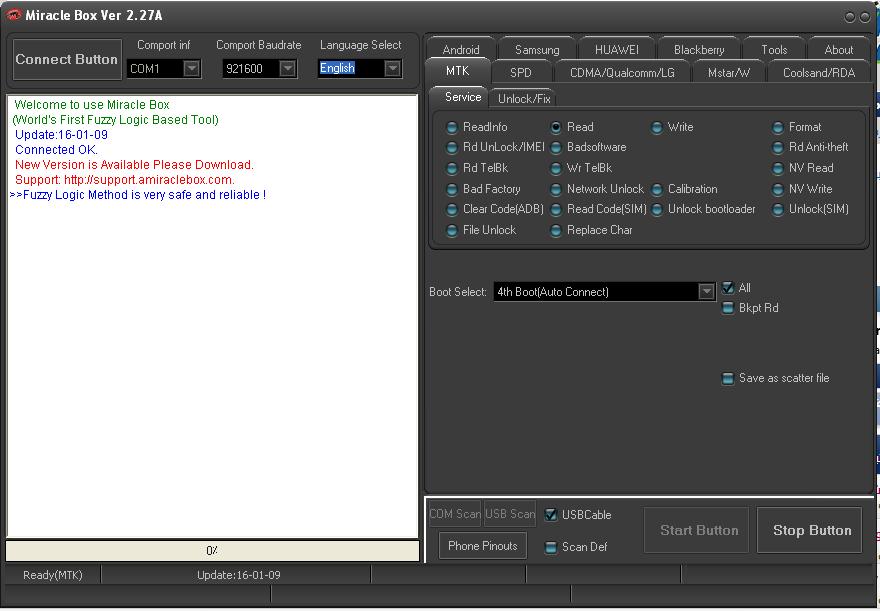This screenshot has height=611, width=880.
Task: Click the 0% progress bar
Action: coord(212,551)
